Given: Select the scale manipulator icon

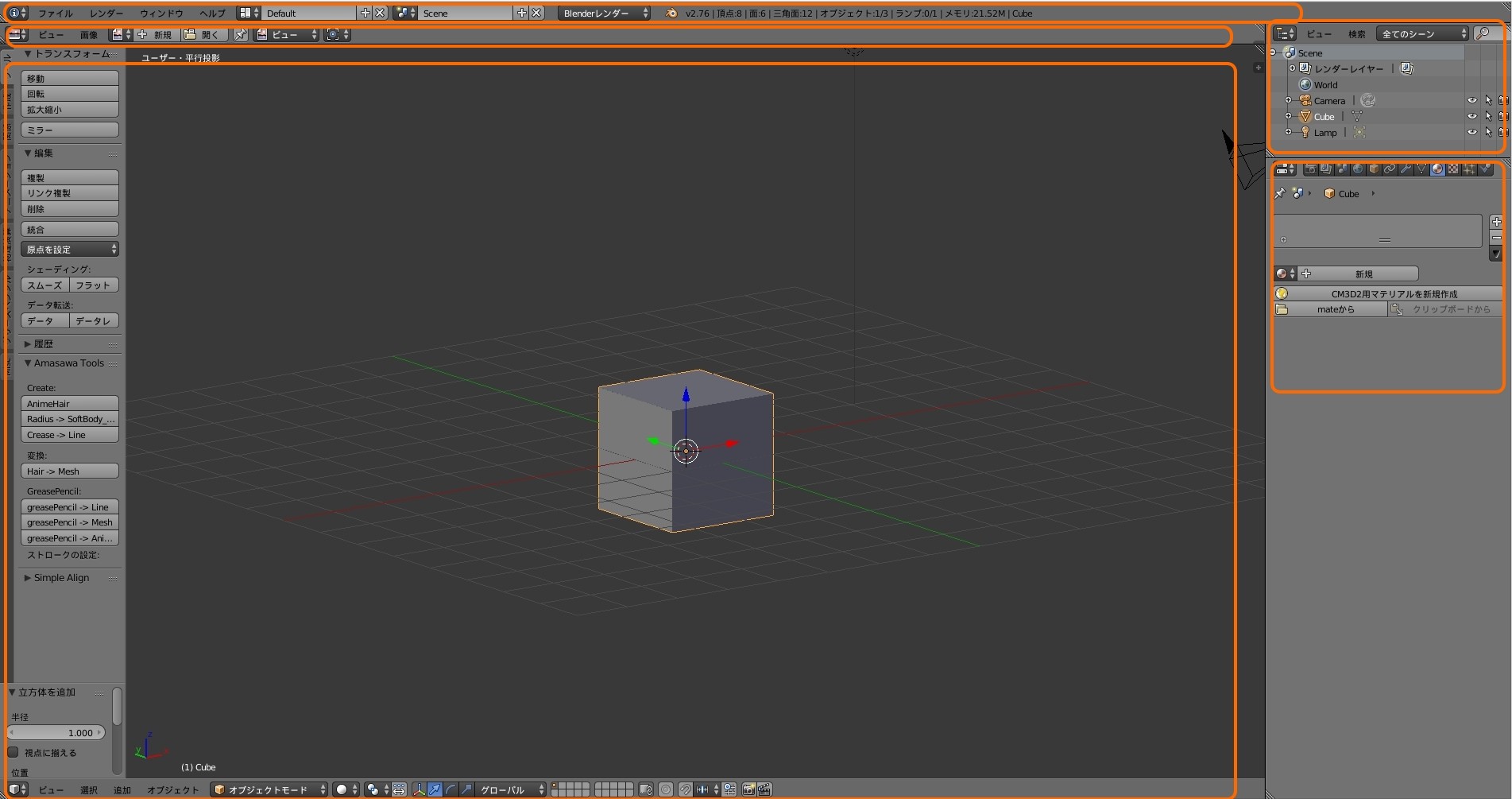Looking at the screenshot, I should pyautogui.click(x=466, y=789).
